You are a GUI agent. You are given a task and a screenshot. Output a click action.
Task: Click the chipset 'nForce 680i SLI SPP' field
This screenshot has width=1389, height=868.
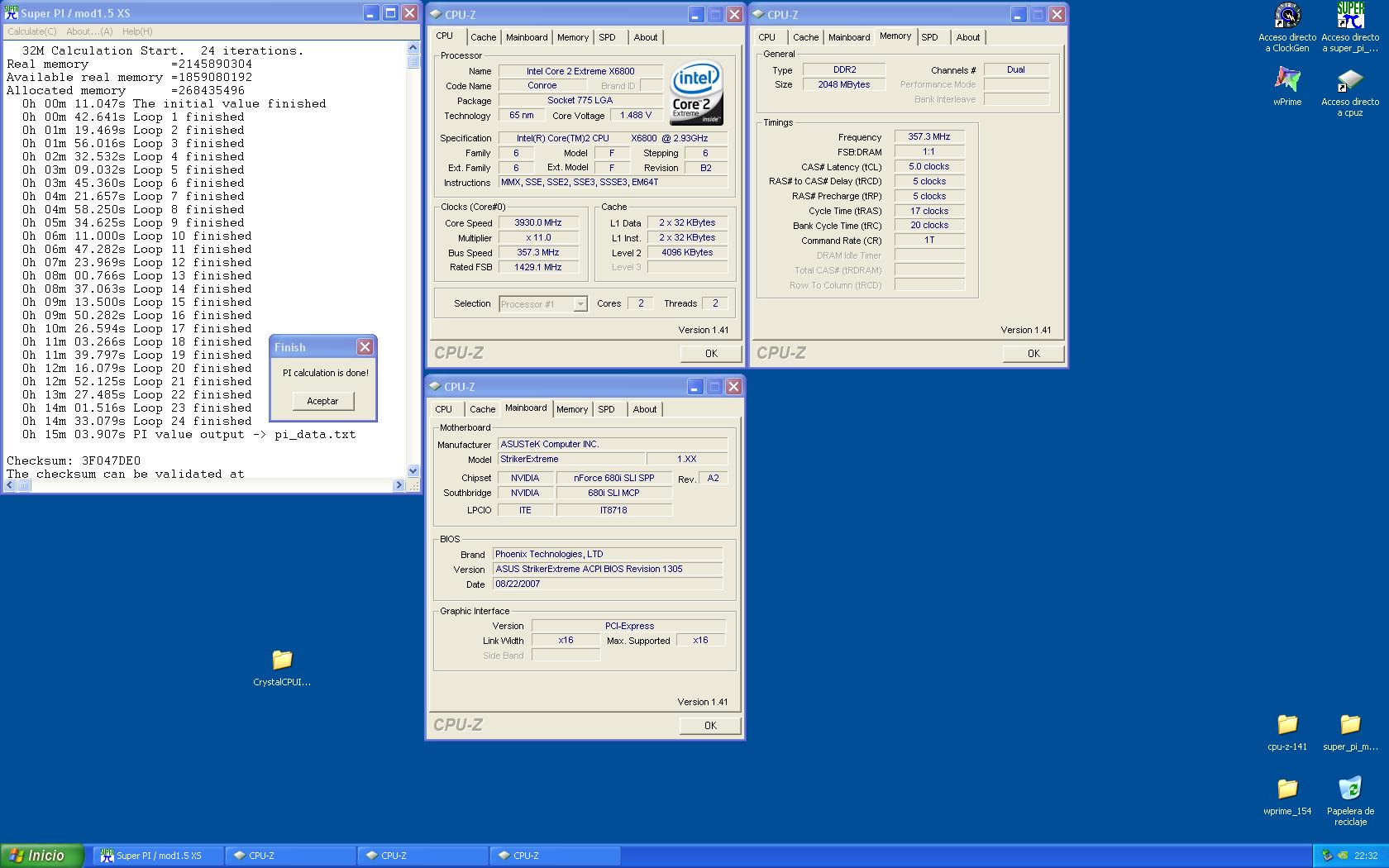coord(613,478)
